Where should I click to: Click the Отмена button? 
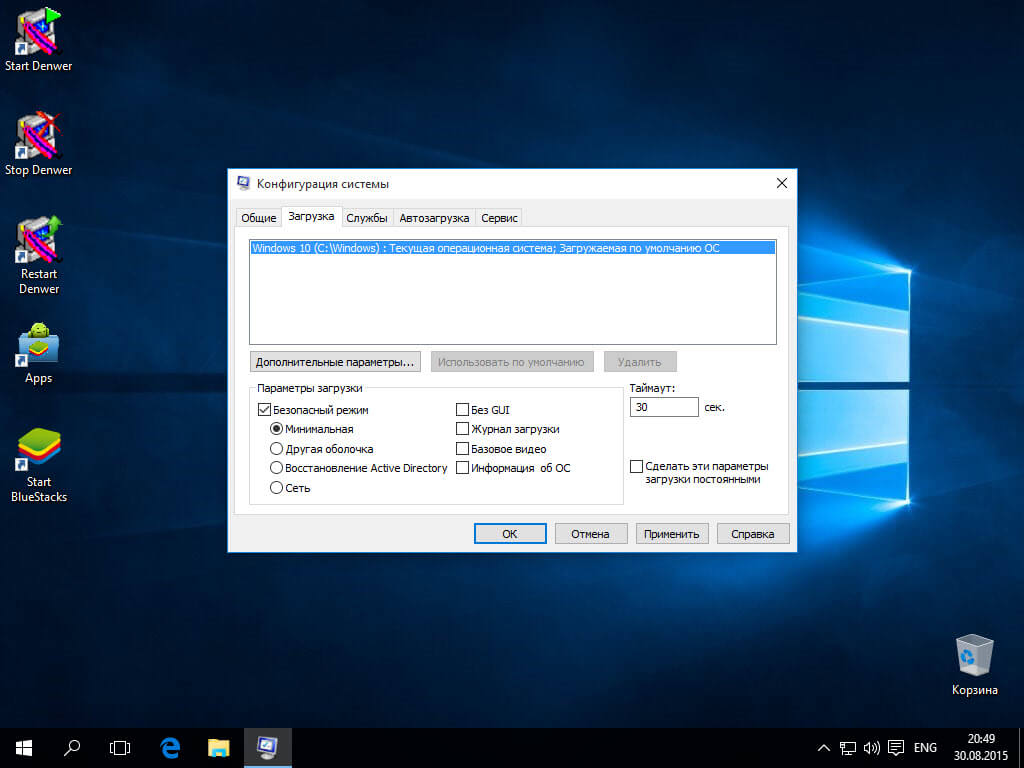click(591, 534)
